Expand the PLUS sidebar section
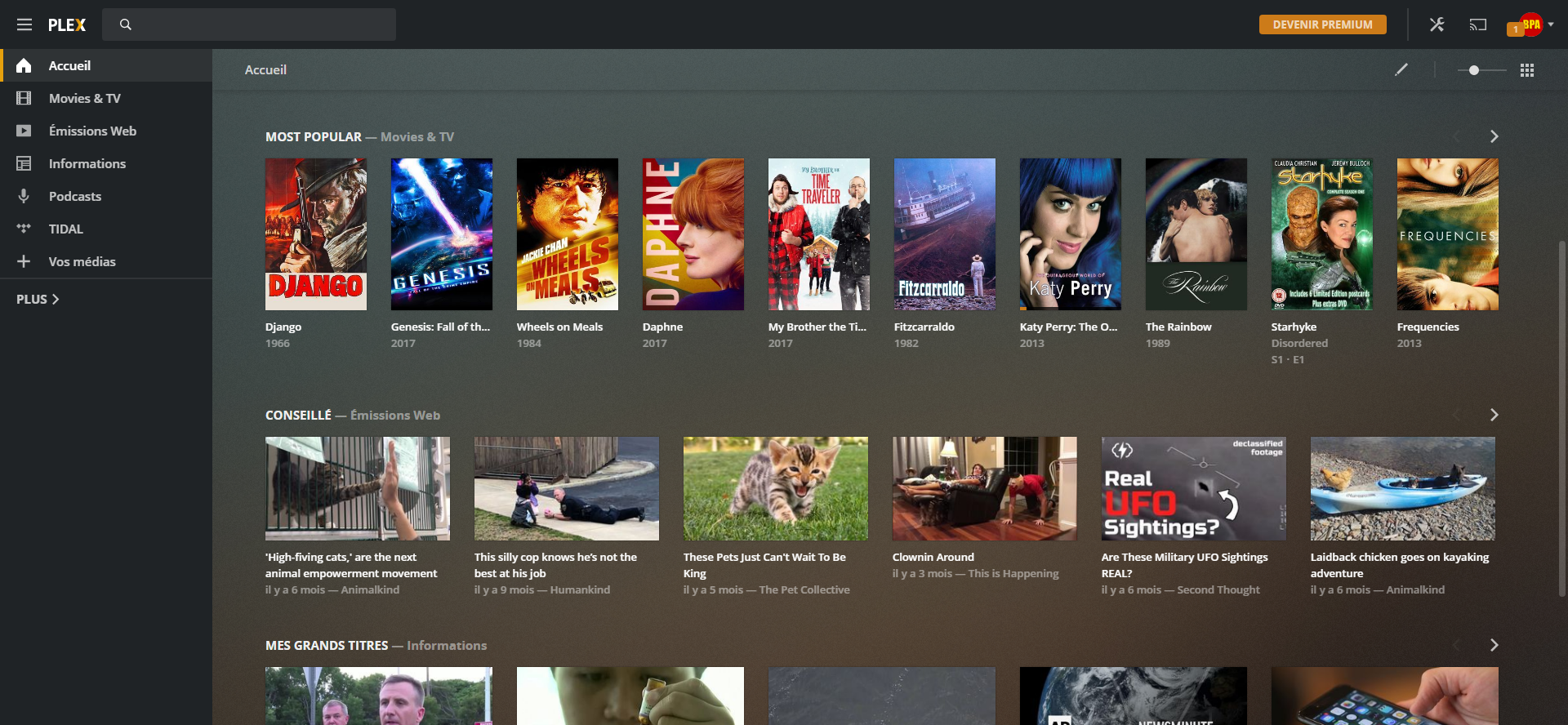The height and width of the screenshot is (725, 1568). pos(38,300)
